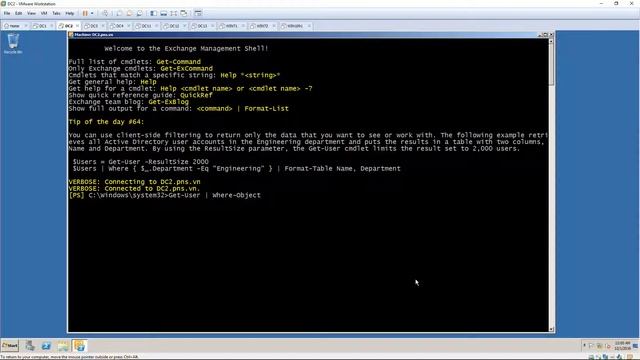This screenshot has height=360, width=640.
Task: Open the File menu
Action: click(7, 13)
